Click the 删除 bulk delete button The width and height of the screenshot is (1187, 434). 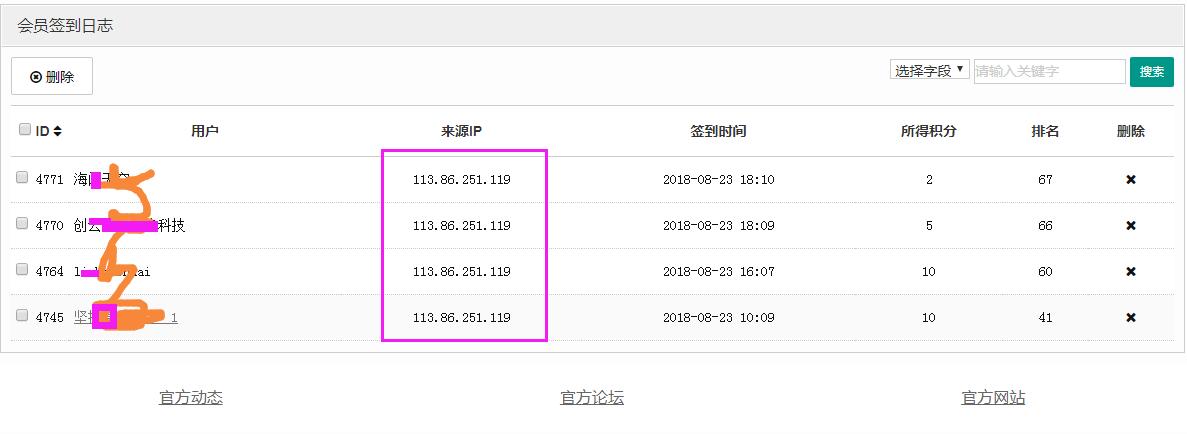click(52, 77)
